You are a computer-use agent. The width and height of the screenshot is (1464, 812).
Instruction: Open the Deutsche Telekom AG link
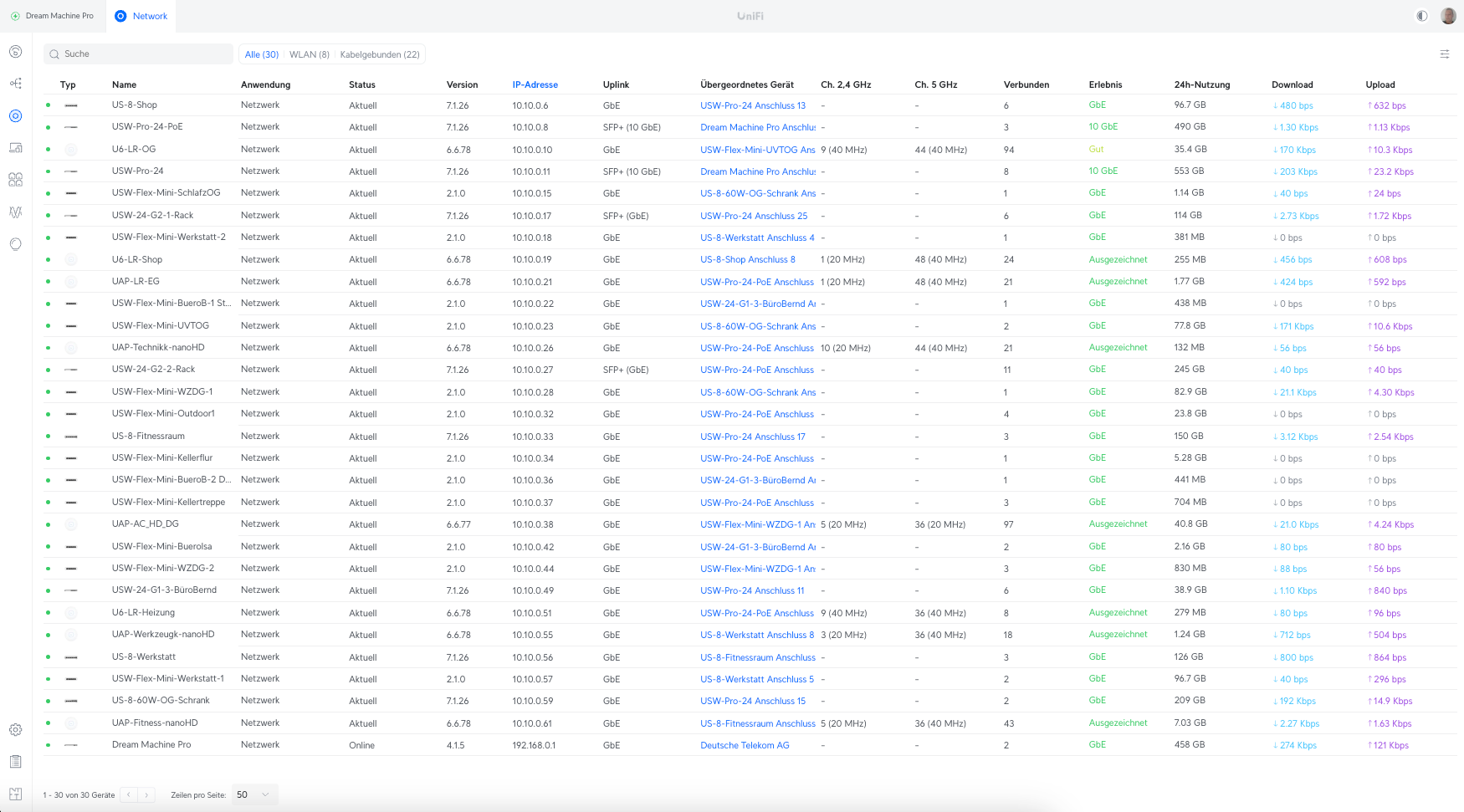[745, 745]
